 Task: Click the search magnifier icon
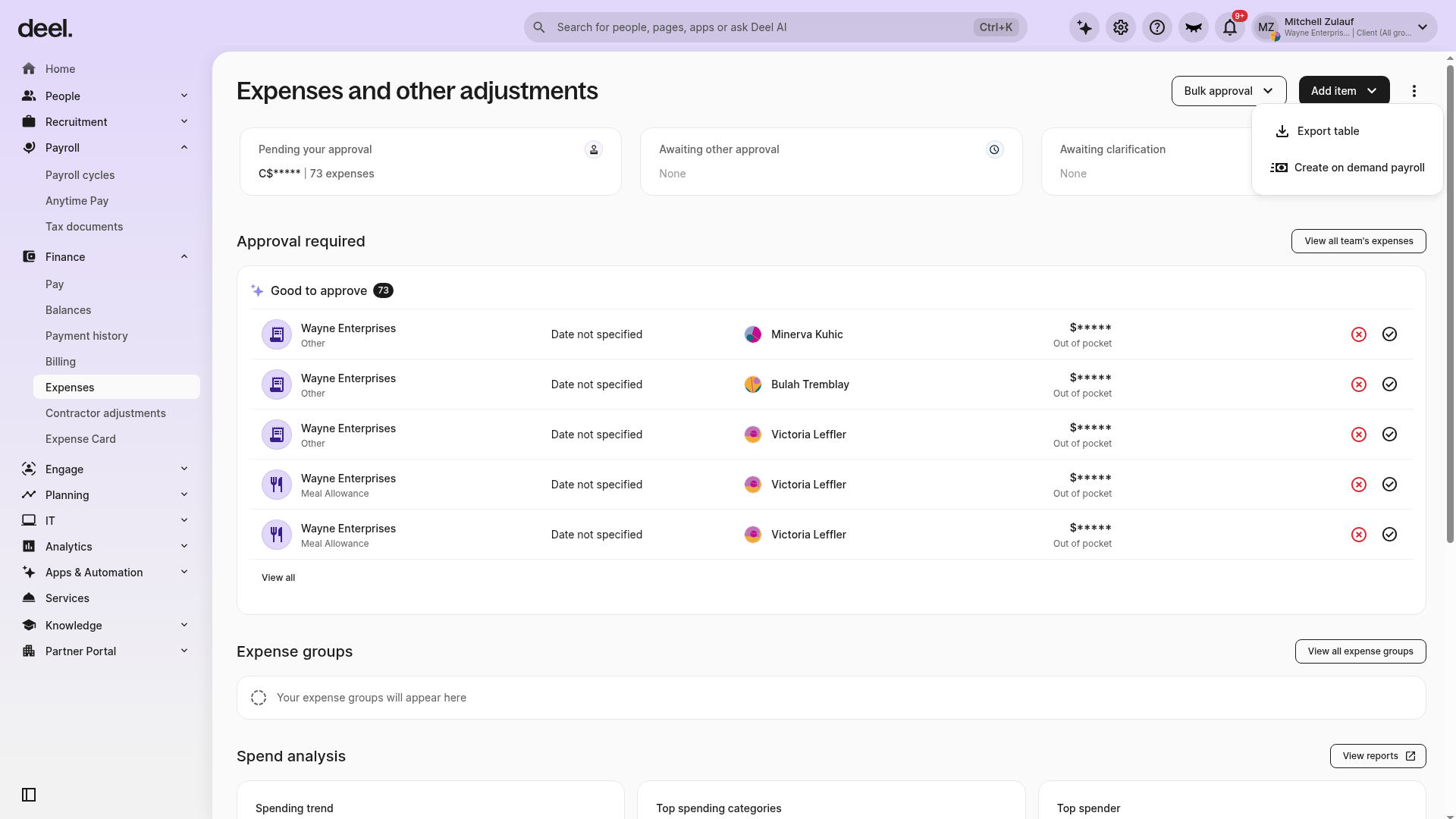coord(539,27)
